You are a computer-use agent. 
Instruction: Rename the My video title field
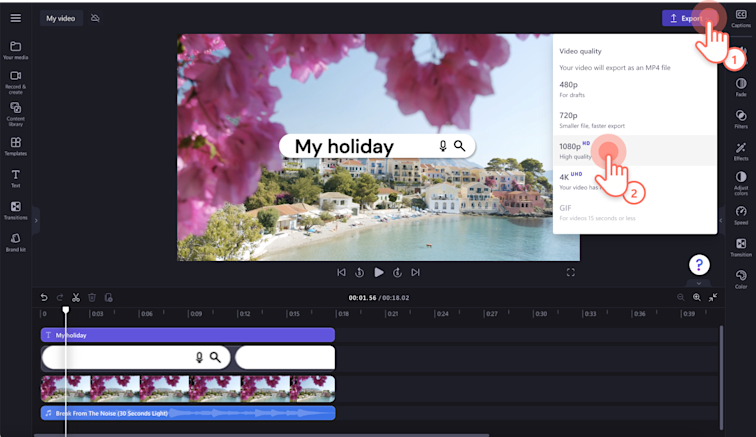(61, 18)
